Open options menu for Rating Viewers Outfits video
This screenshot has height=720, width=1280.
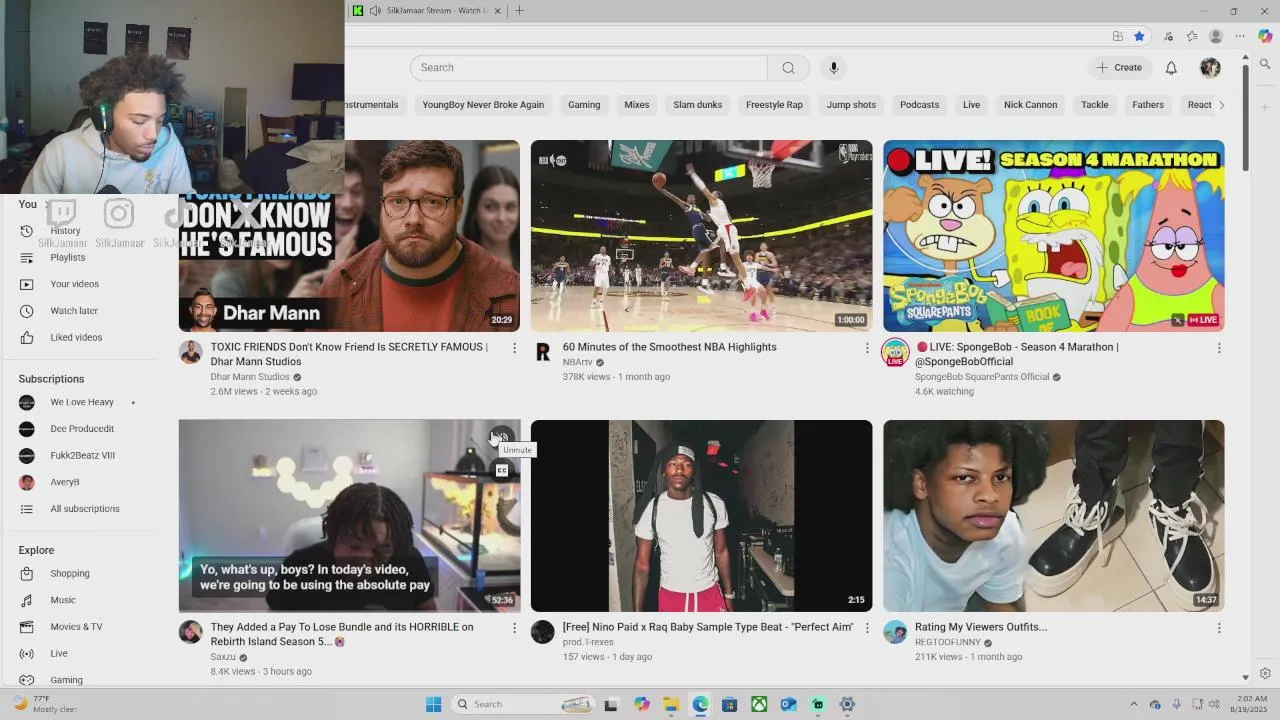1219,628
